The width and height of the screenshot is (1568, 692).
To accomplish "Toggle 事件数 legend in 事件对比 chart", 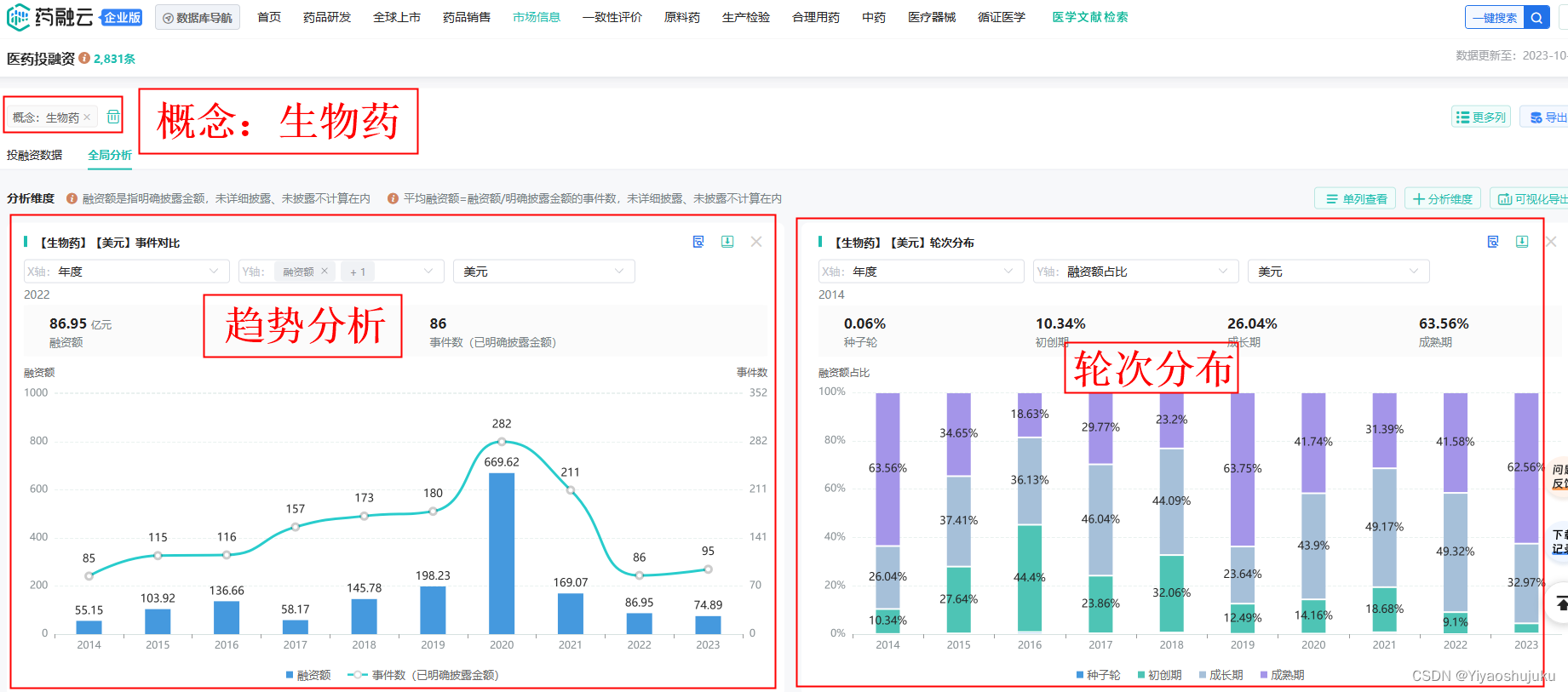I will [423, 675].
